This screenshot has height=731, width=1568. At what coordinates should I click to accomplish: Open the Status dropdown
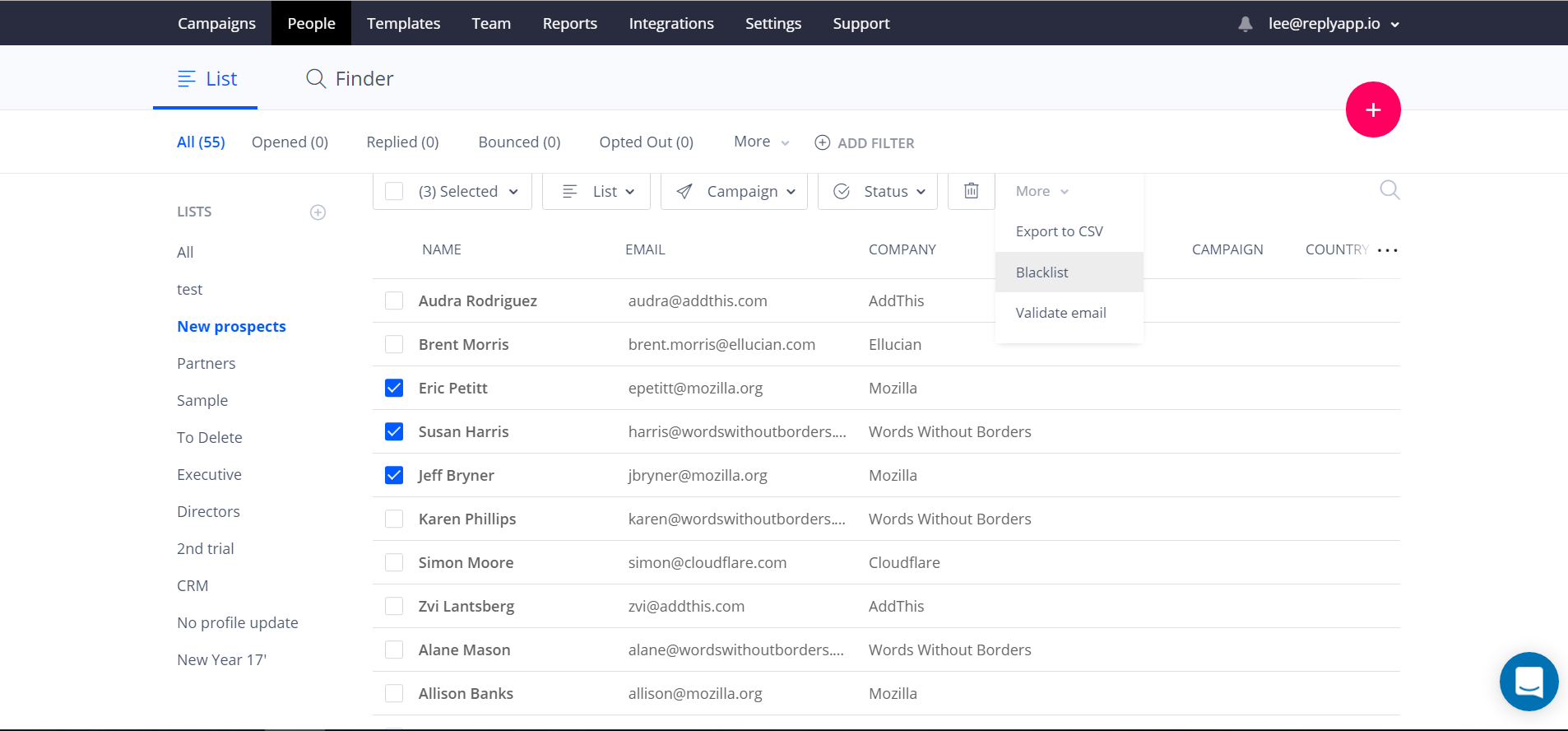(x=877, y=191)
